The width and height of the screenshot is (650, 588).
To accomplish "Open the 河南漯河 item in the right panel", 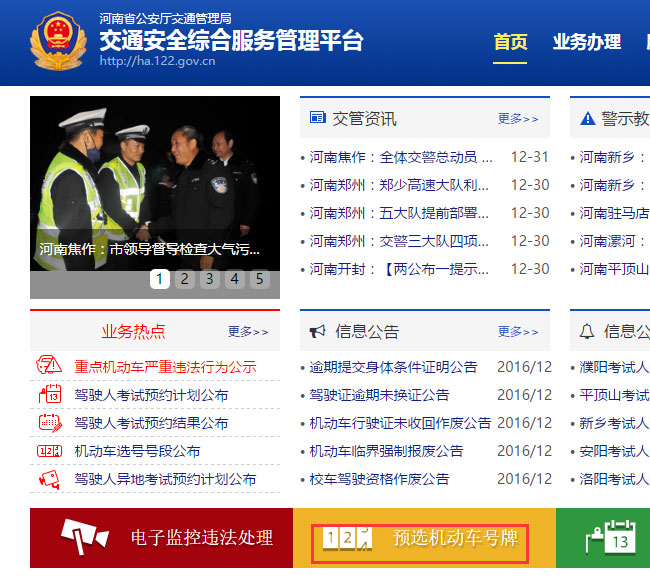I will (x=613, y=241).
